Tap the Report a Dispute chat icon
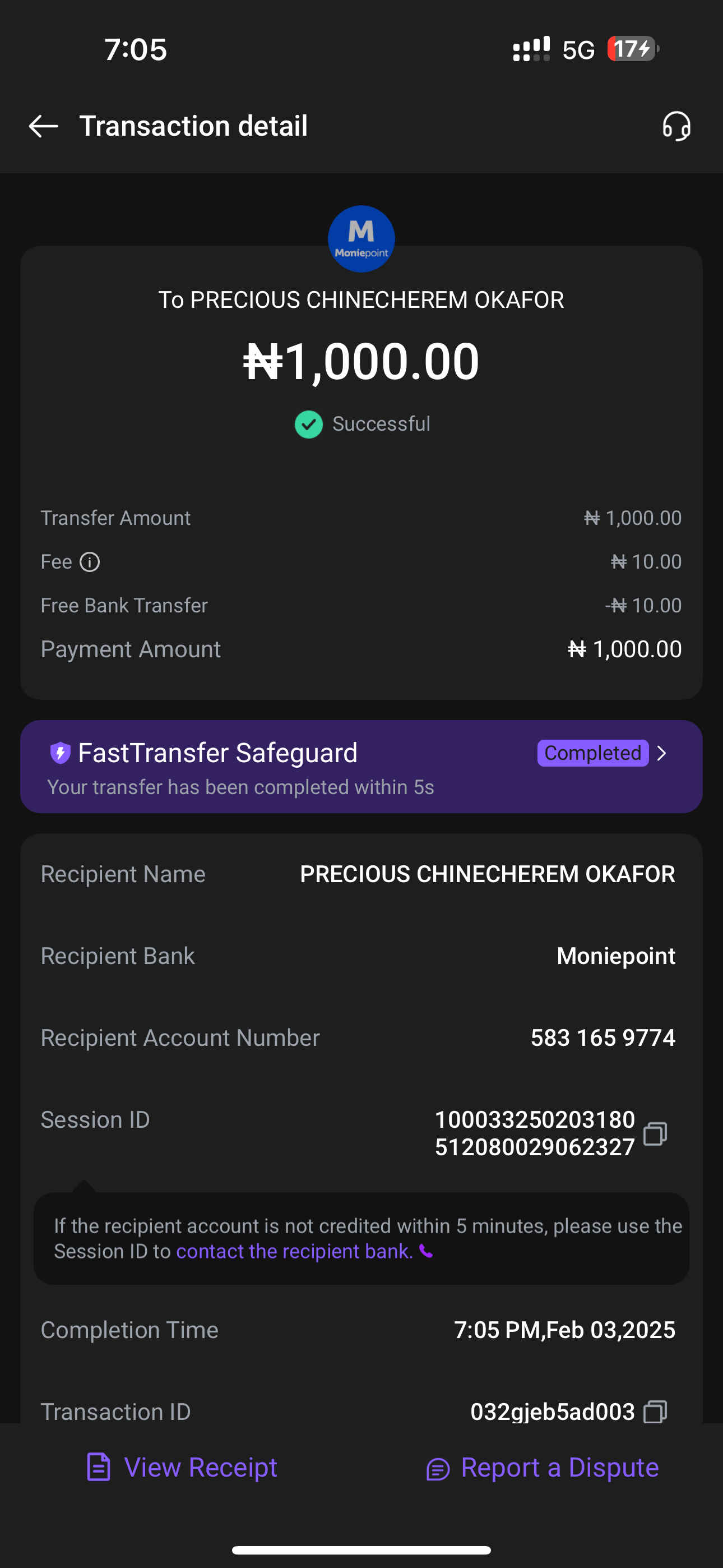This screenshot has width=723, height=1568. [438, 1469]
